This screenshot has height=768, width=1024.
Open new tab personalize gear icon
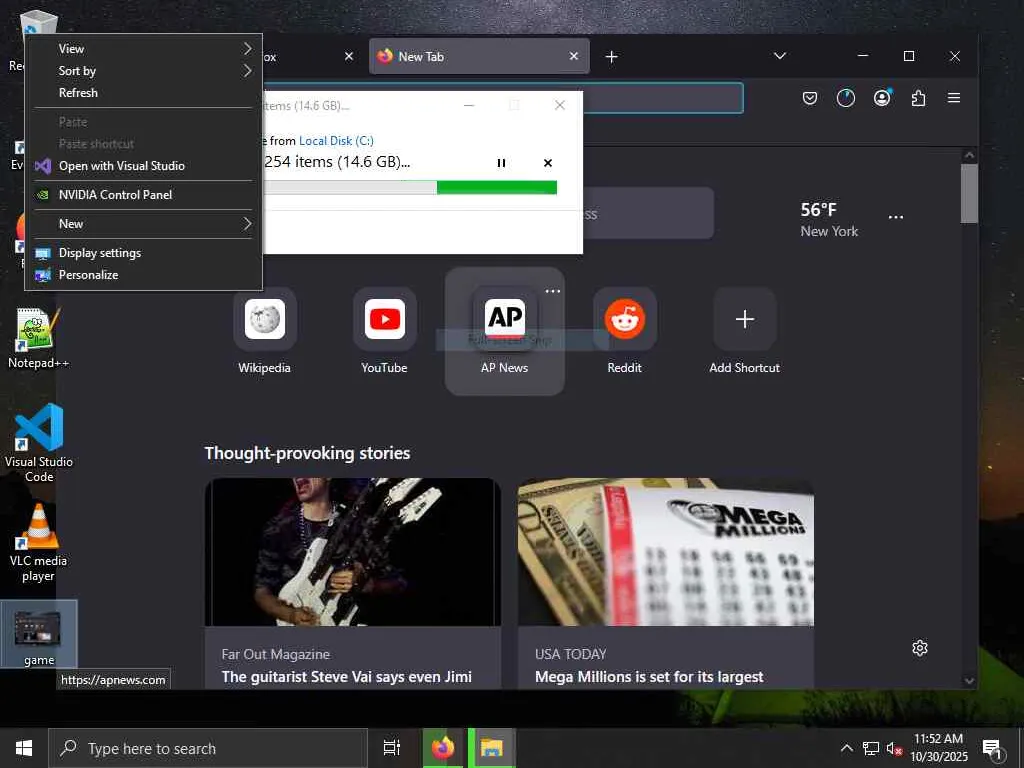920,648
